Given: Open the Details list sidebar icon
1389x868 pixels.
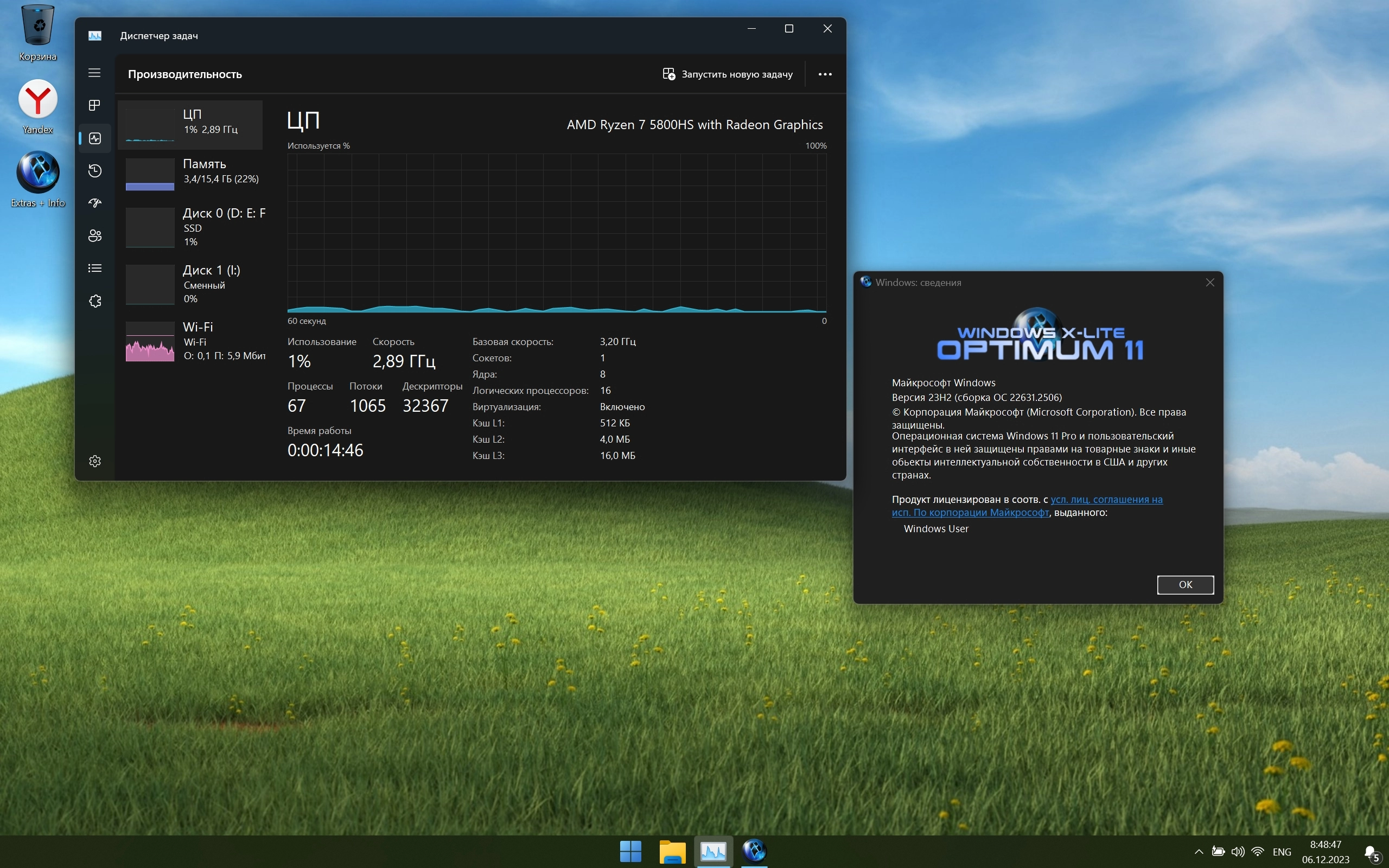Looking at the screenshot, I should (x=95, y=268).
